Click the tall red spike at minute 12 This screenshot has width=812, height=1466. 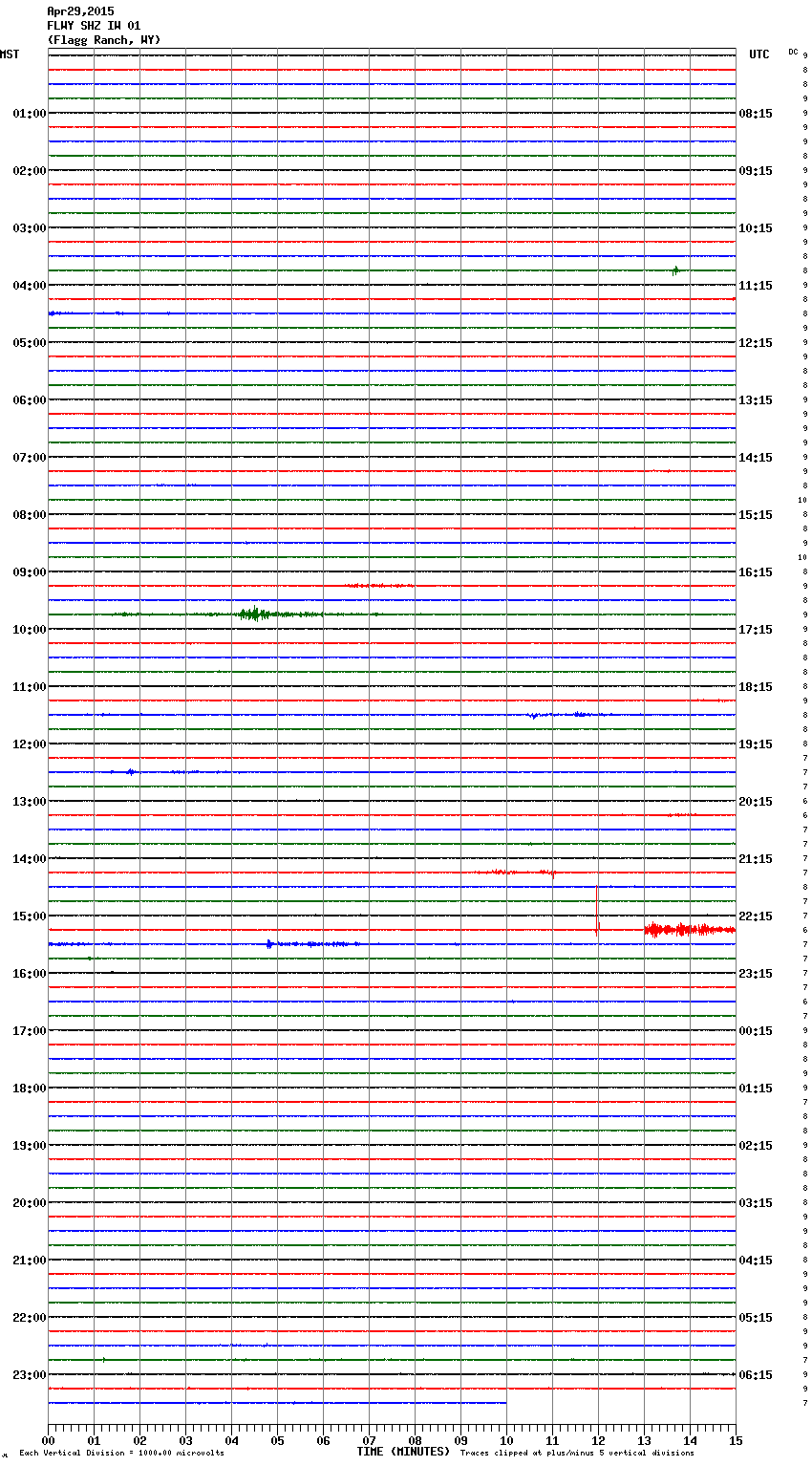pos(597,909)
